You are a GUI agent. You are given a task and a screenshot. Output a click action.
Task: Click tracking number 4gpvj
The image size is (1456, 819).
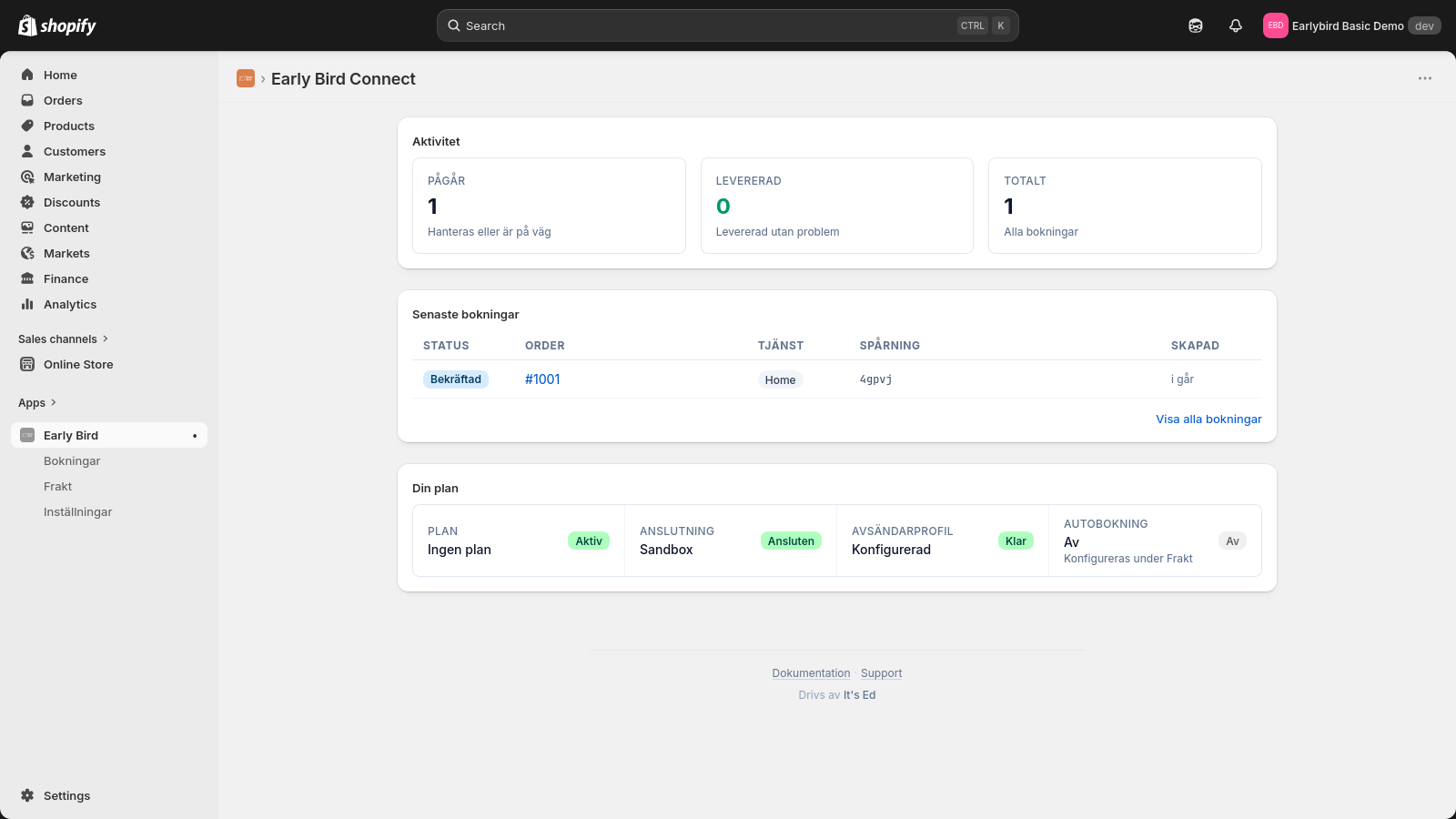[875, 379]
